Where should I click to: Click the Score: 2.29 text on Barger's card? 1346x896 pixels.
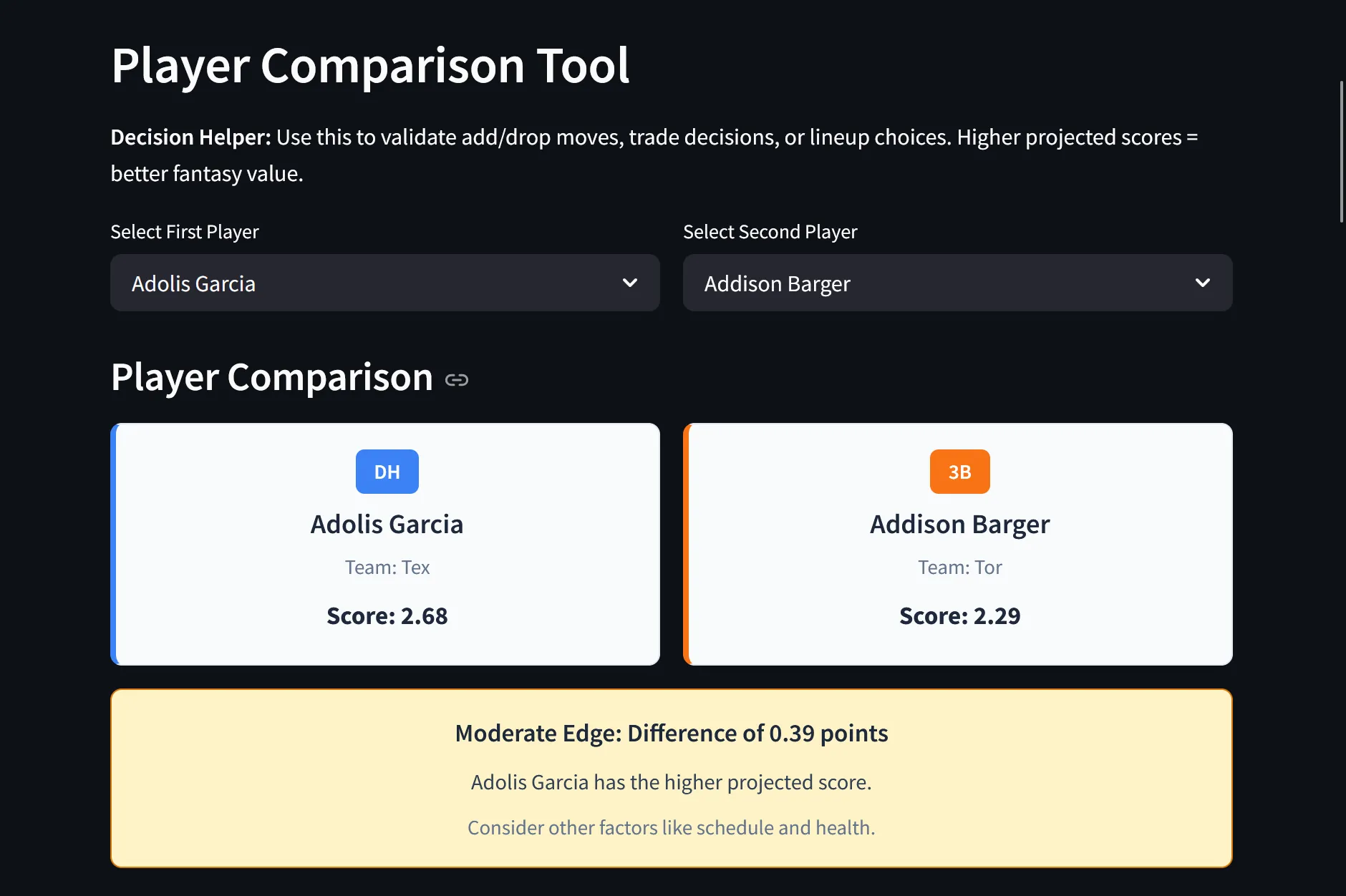point(960,615)
